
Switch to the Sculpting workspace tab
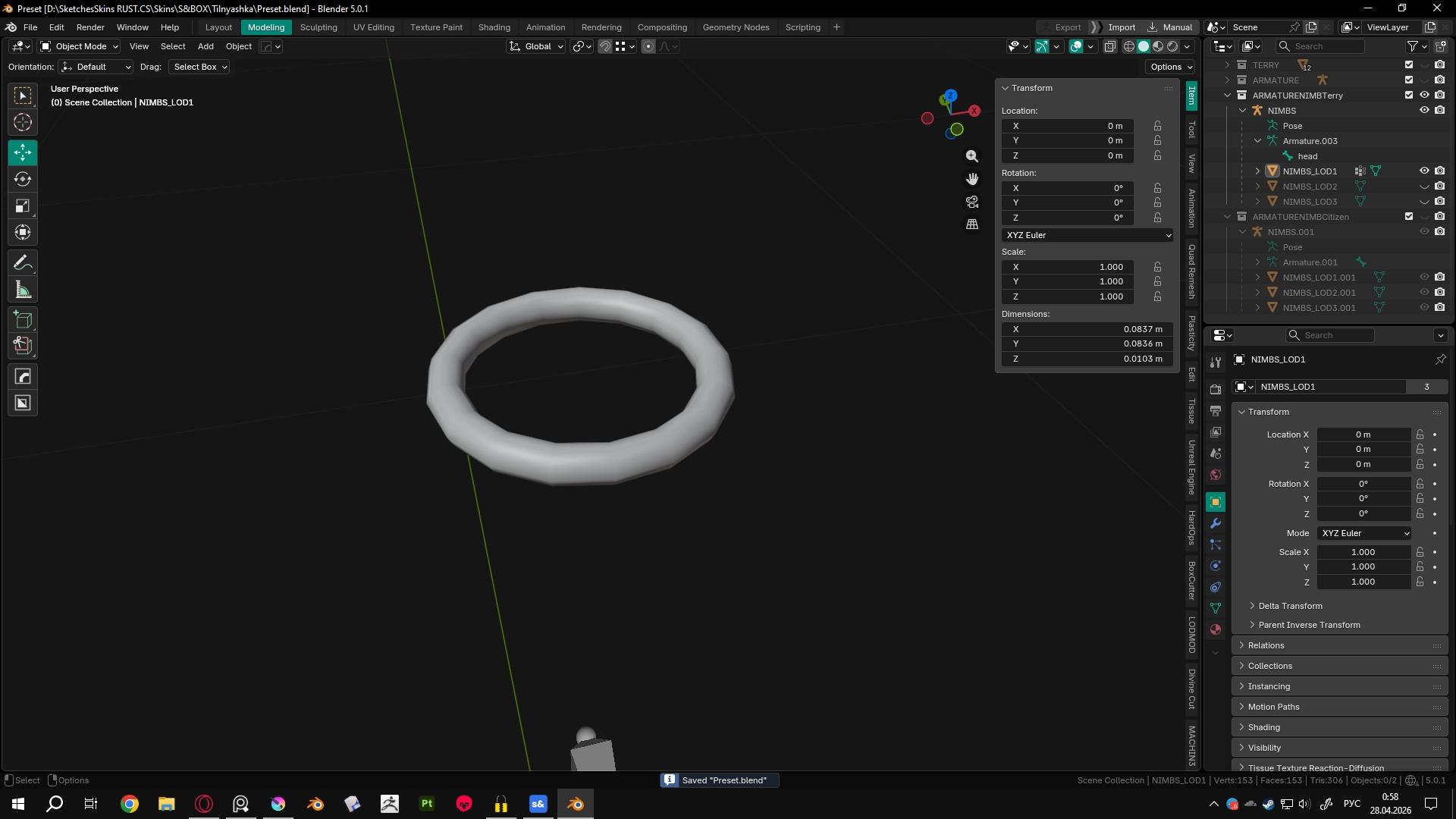[x=318, y=27]
